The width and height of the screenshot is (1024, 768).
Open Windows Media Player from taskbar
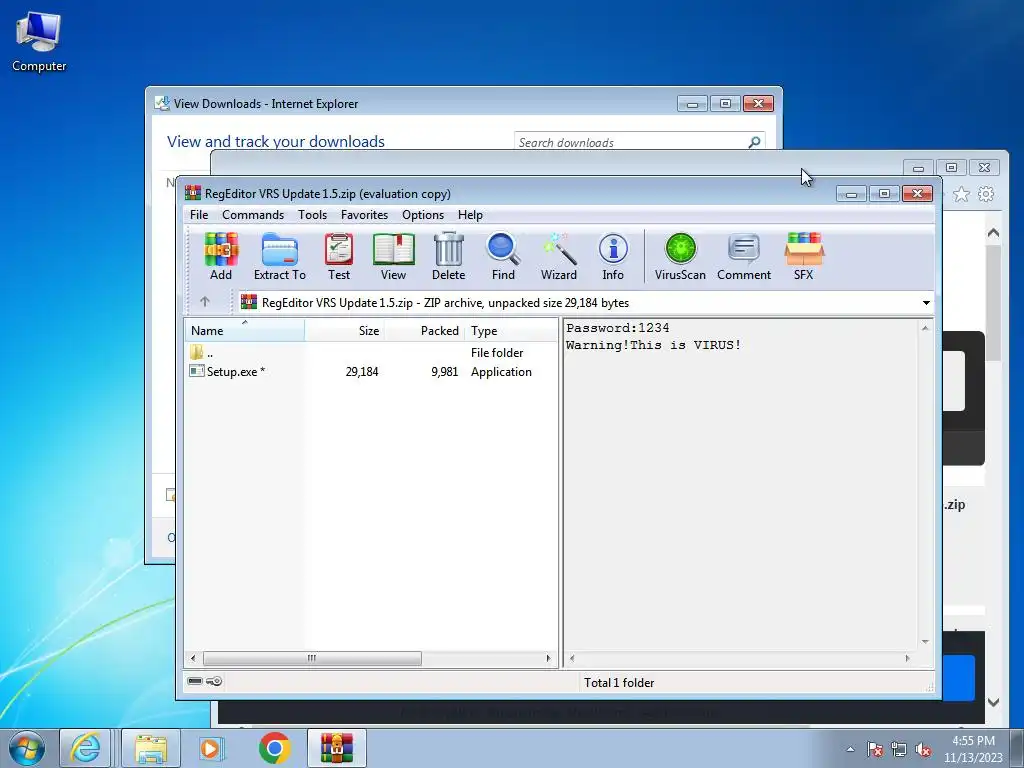(211, 748)
